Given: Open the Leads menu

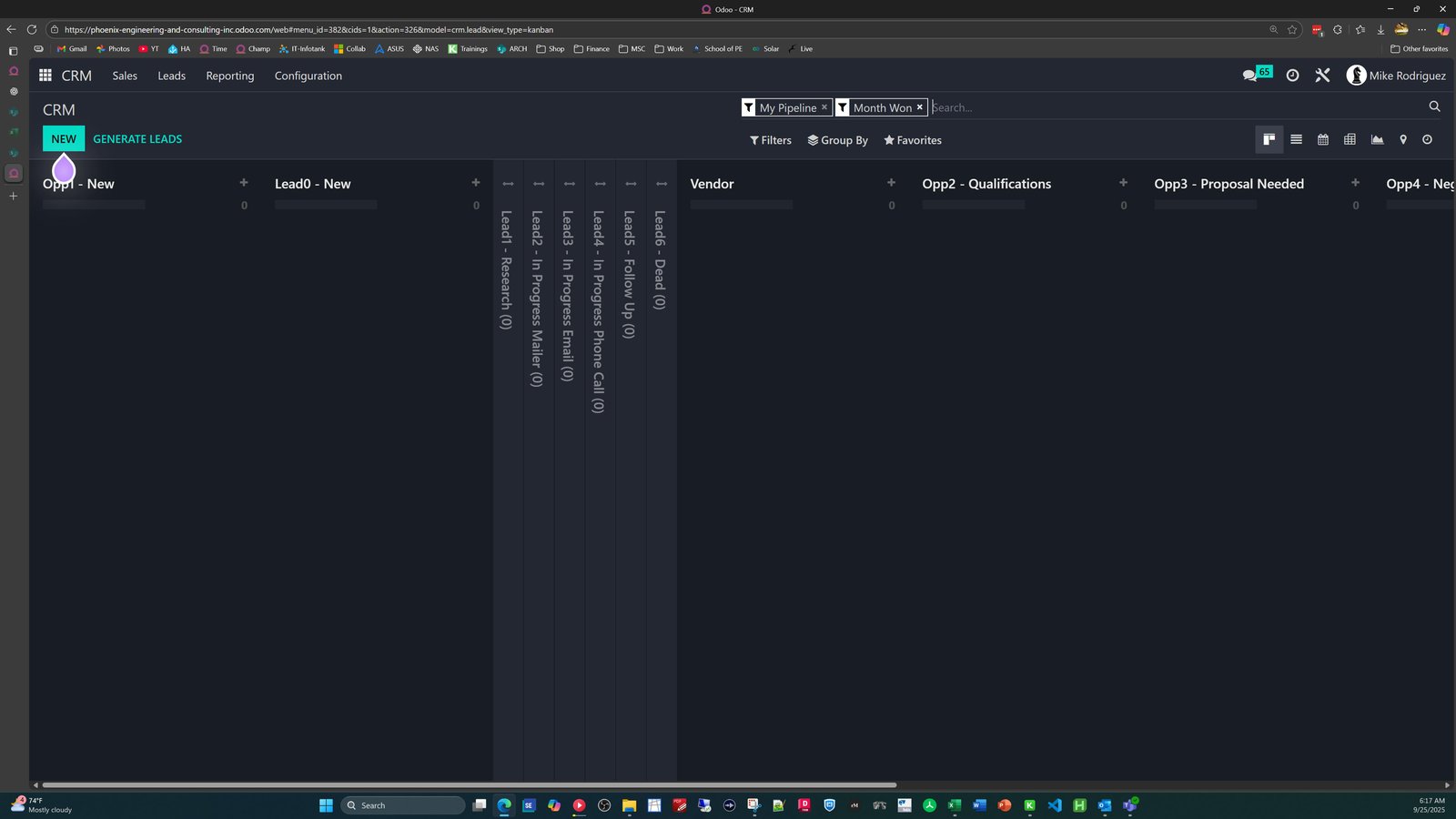Looking at the screenshot, I should tap(171, 76).
